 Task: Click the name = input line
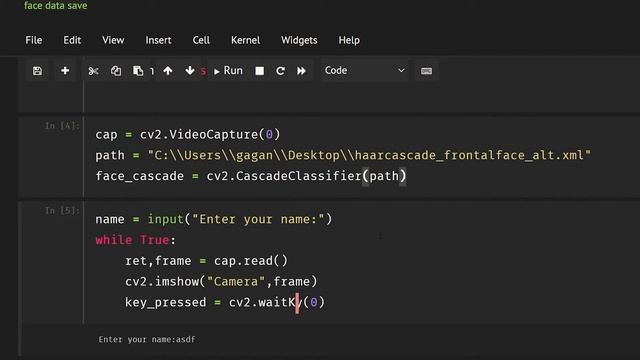(213, 219)
